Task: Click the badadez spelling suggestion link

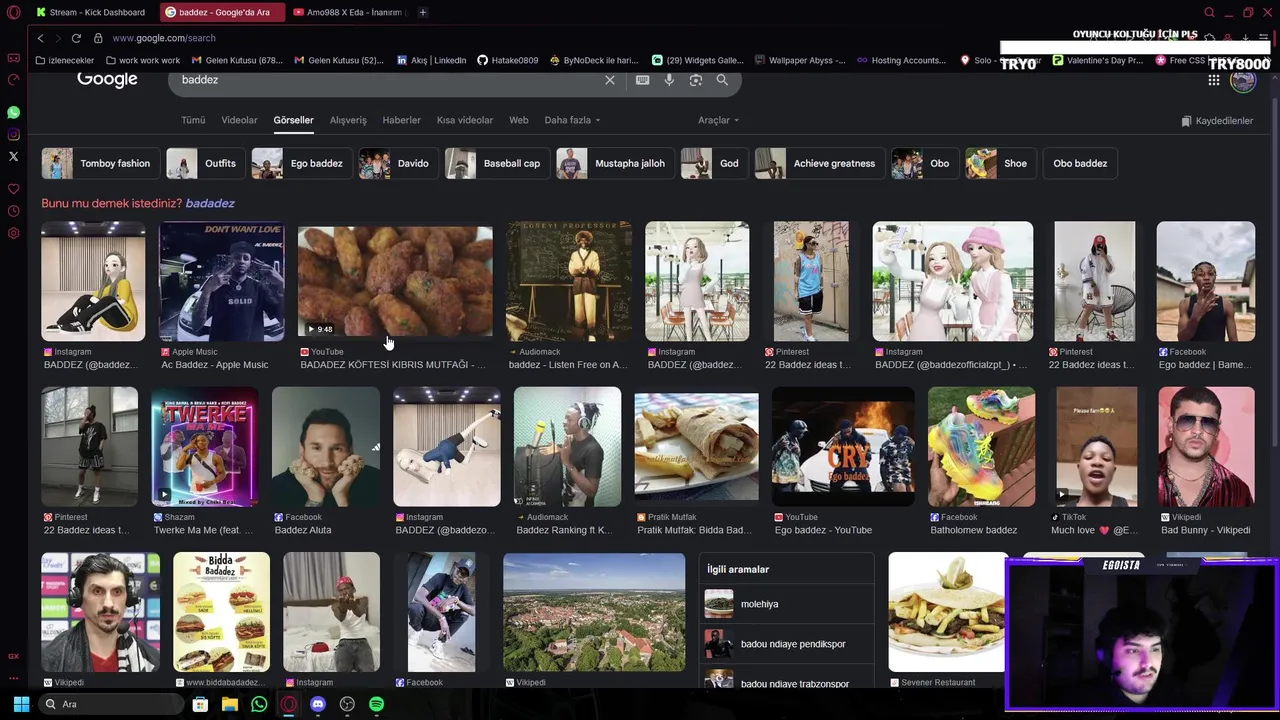Action: click(210, 203)
